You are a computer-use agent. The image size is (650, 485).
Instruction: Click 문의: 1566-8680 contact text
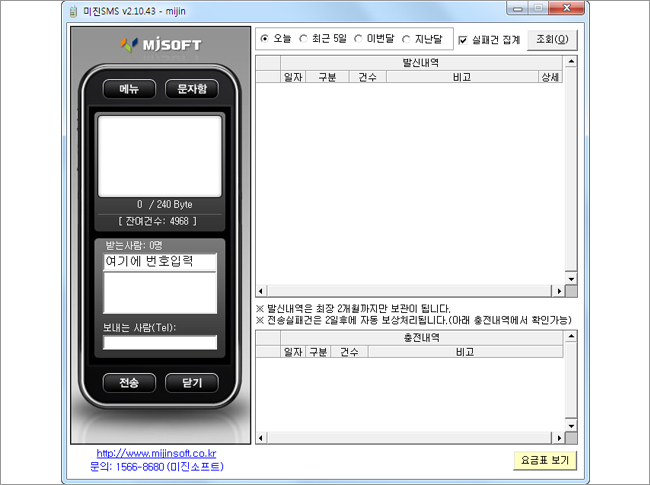pos(157,467)
